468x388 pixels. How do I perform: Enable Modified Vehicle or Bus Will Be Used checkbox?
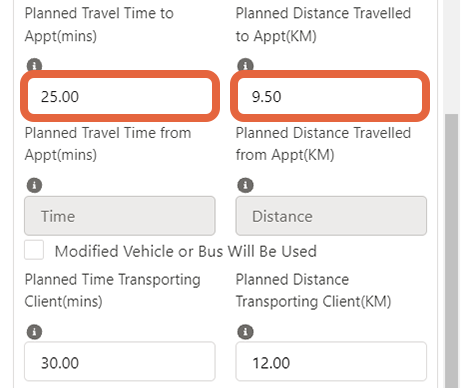(34, 250)
